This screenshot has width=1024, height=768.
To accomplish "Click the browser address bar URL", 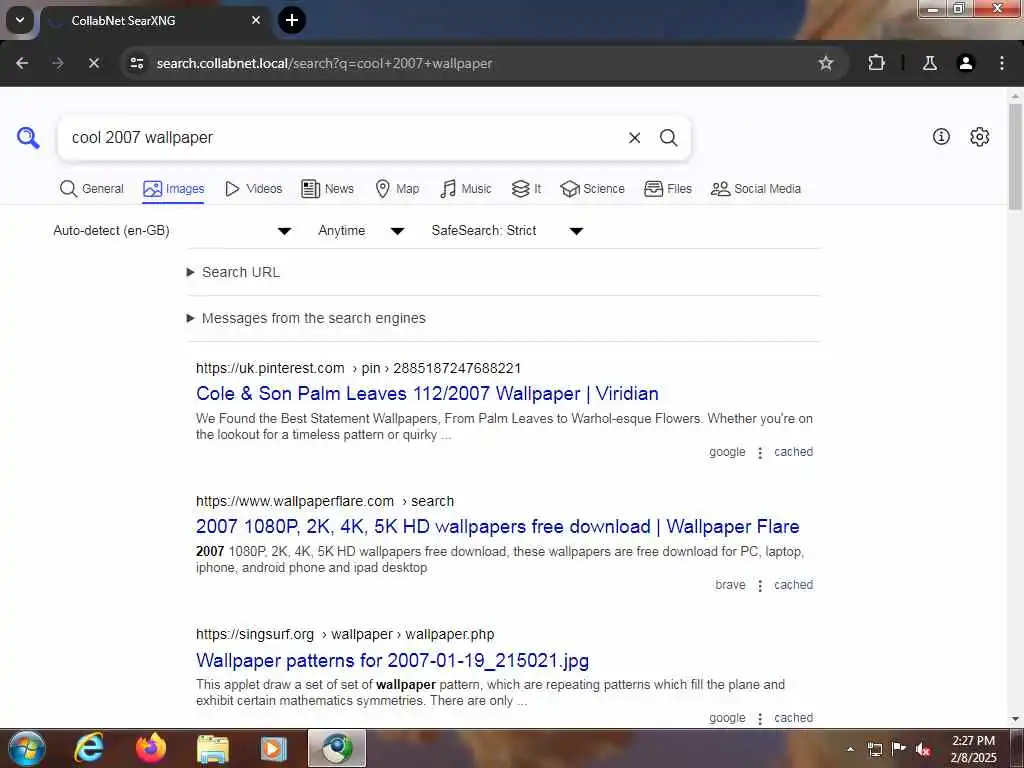I will pyautogui.click(x=324, y=63).
